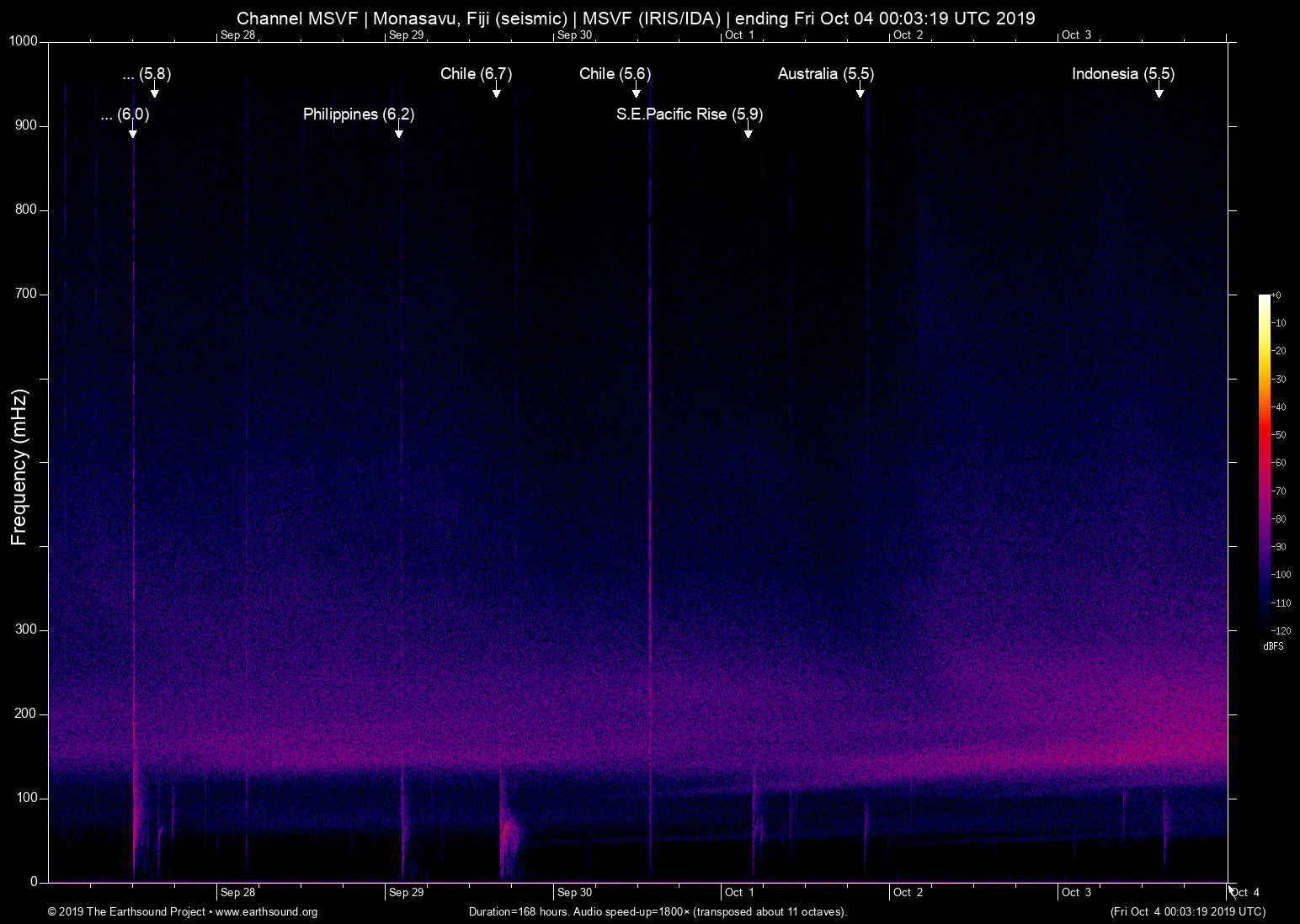Open the www.earthsound.org link in the footer

coord(267,911)
